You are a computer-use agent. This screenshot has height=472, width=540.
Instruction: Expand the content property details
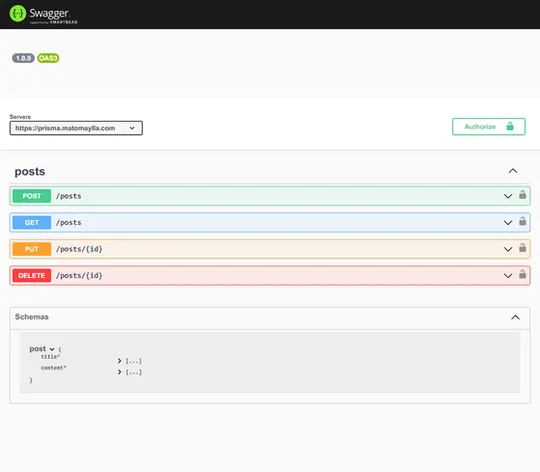tap(120, 372)
